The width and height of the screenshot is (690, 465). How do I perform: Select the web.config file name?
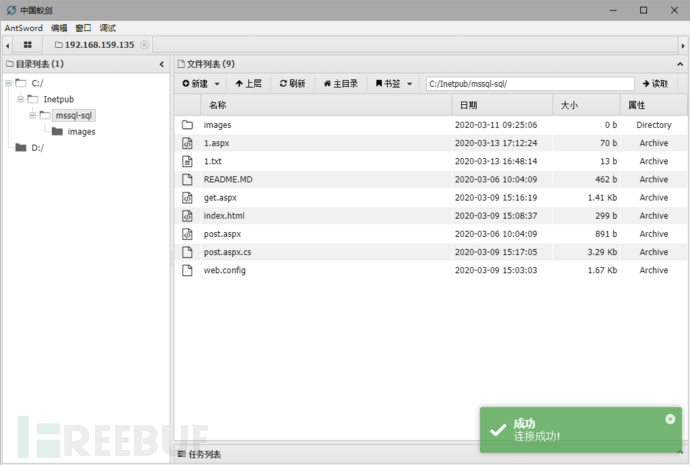coord(224,270)
